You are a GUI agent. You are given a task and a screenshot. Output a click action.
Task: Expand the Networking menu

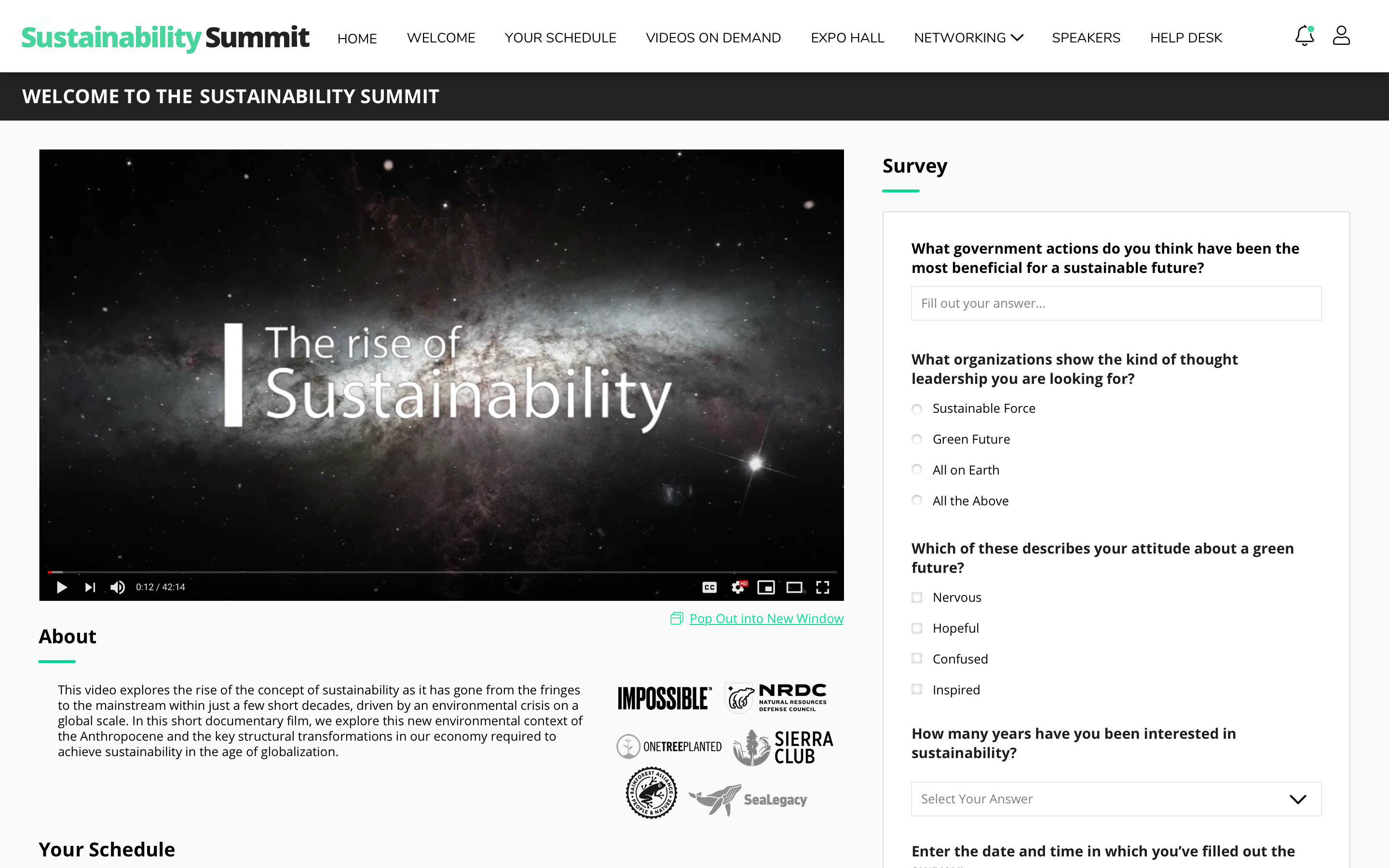click(968, 38)
